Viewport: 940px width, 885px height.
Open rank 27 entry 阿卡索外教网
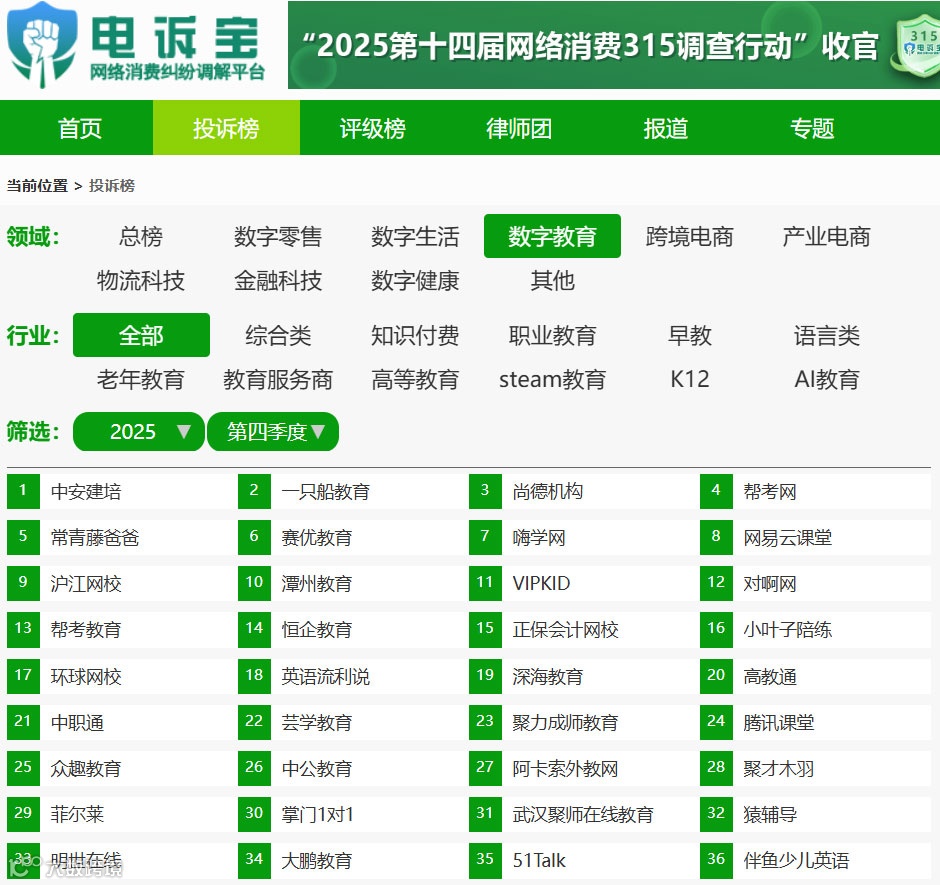(x=565, y=768)
